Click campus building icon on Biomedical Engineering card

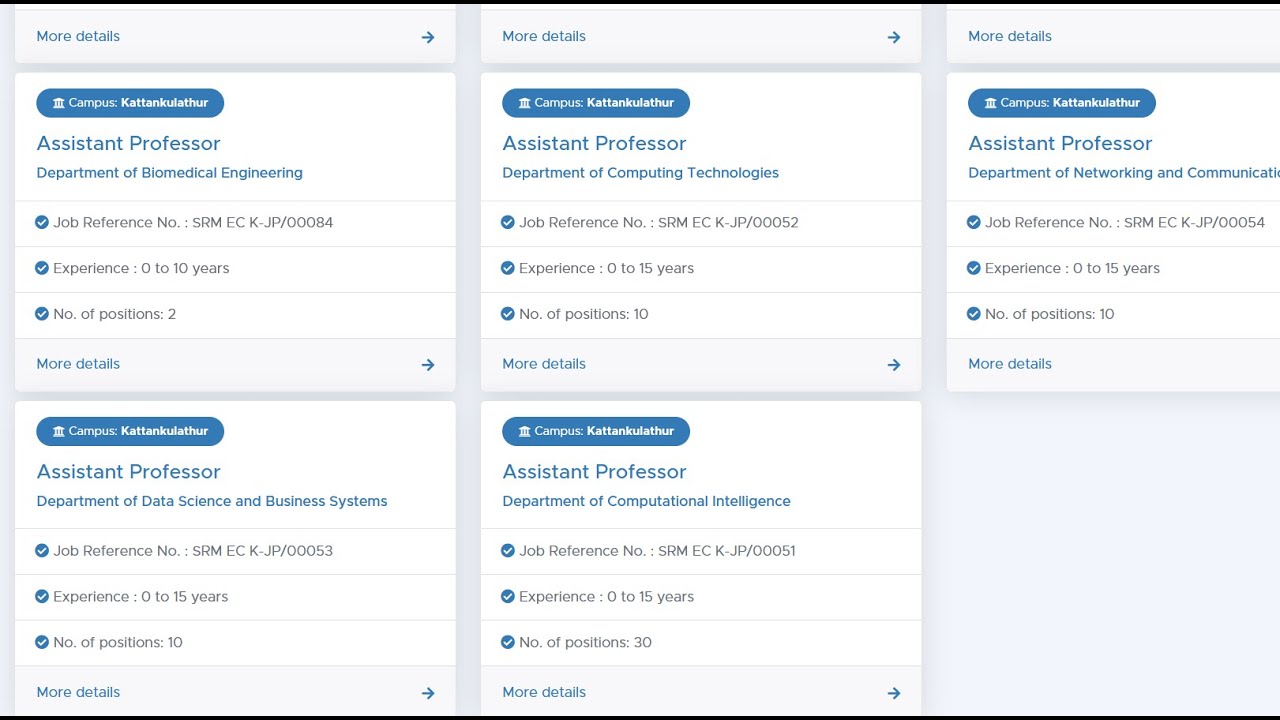click(x=59, y=103)
